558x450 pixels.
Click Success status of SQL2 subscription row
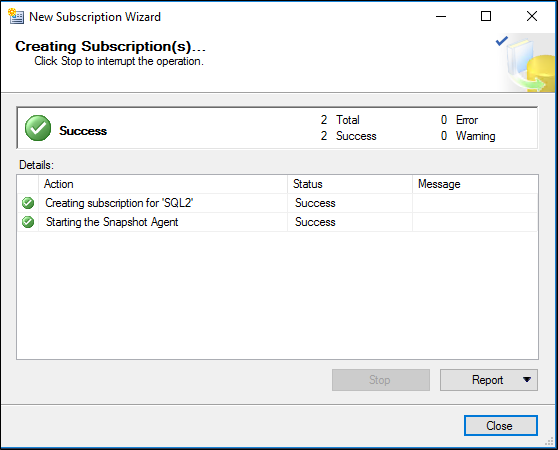pyautogui.click(x=315, y=203)
